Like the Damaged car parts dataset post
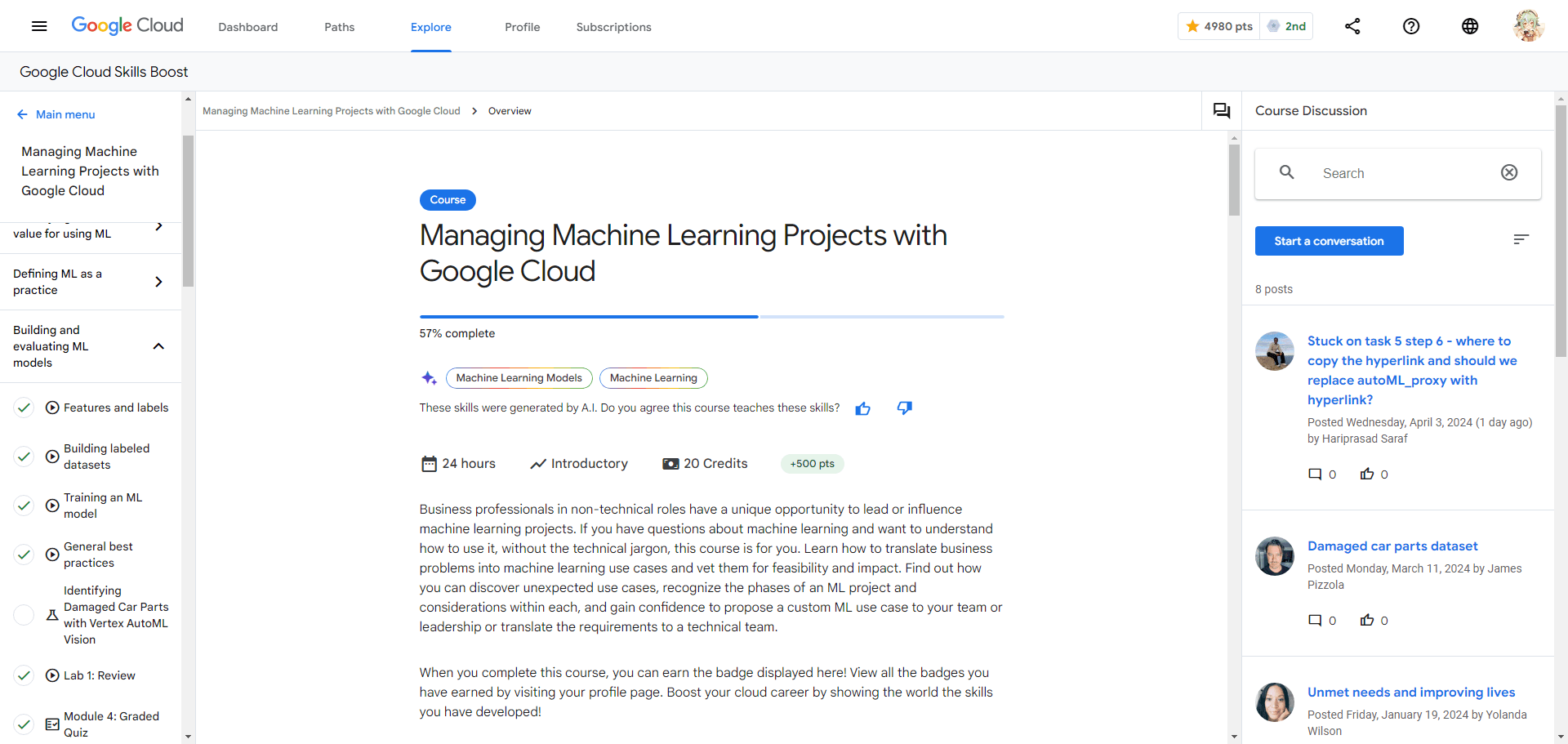This screenshot has height=744, width=1568. [x=1367, y=620]
